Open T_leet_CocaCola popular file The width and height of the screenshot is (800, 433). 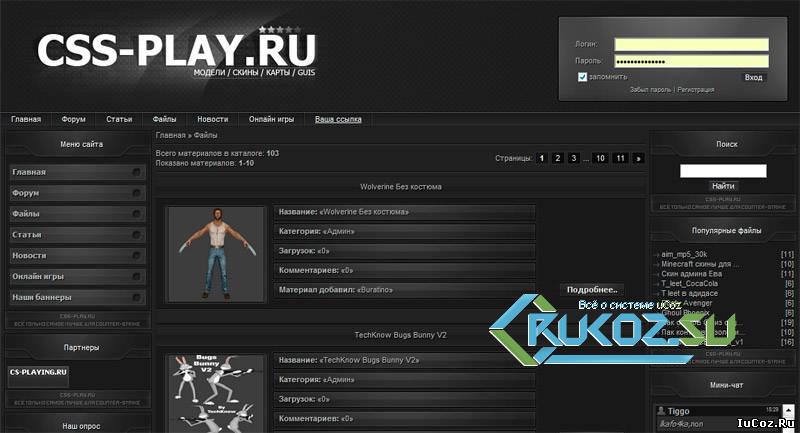[x=689, y=284]
